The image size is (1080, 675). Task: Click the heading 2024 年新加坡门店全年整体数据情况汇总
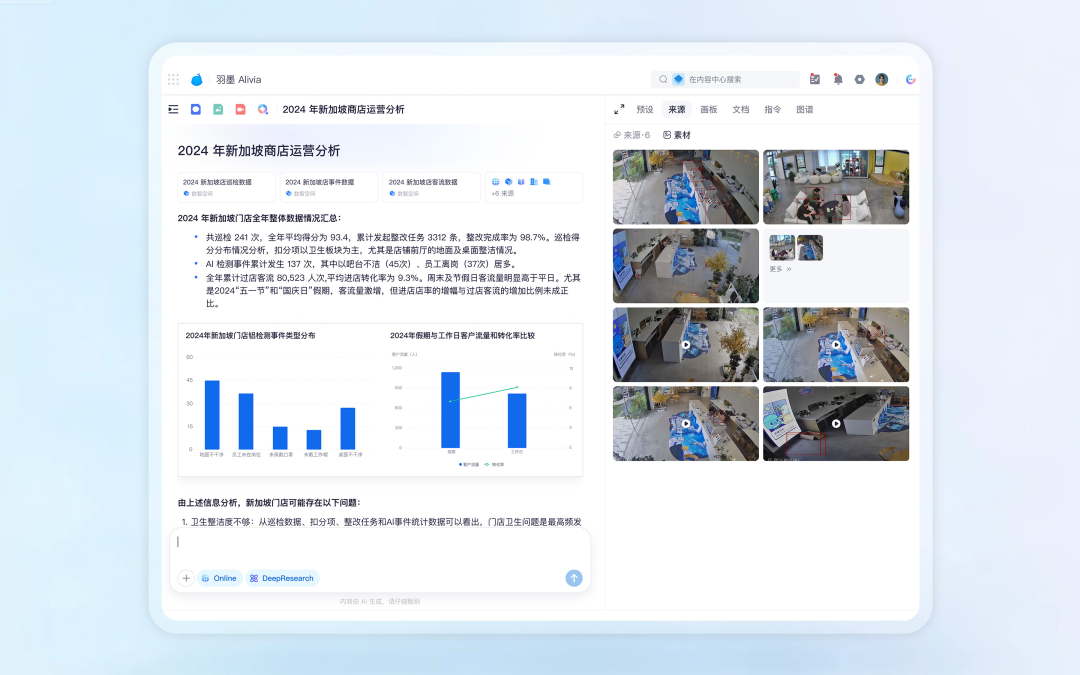coord(259,218)
